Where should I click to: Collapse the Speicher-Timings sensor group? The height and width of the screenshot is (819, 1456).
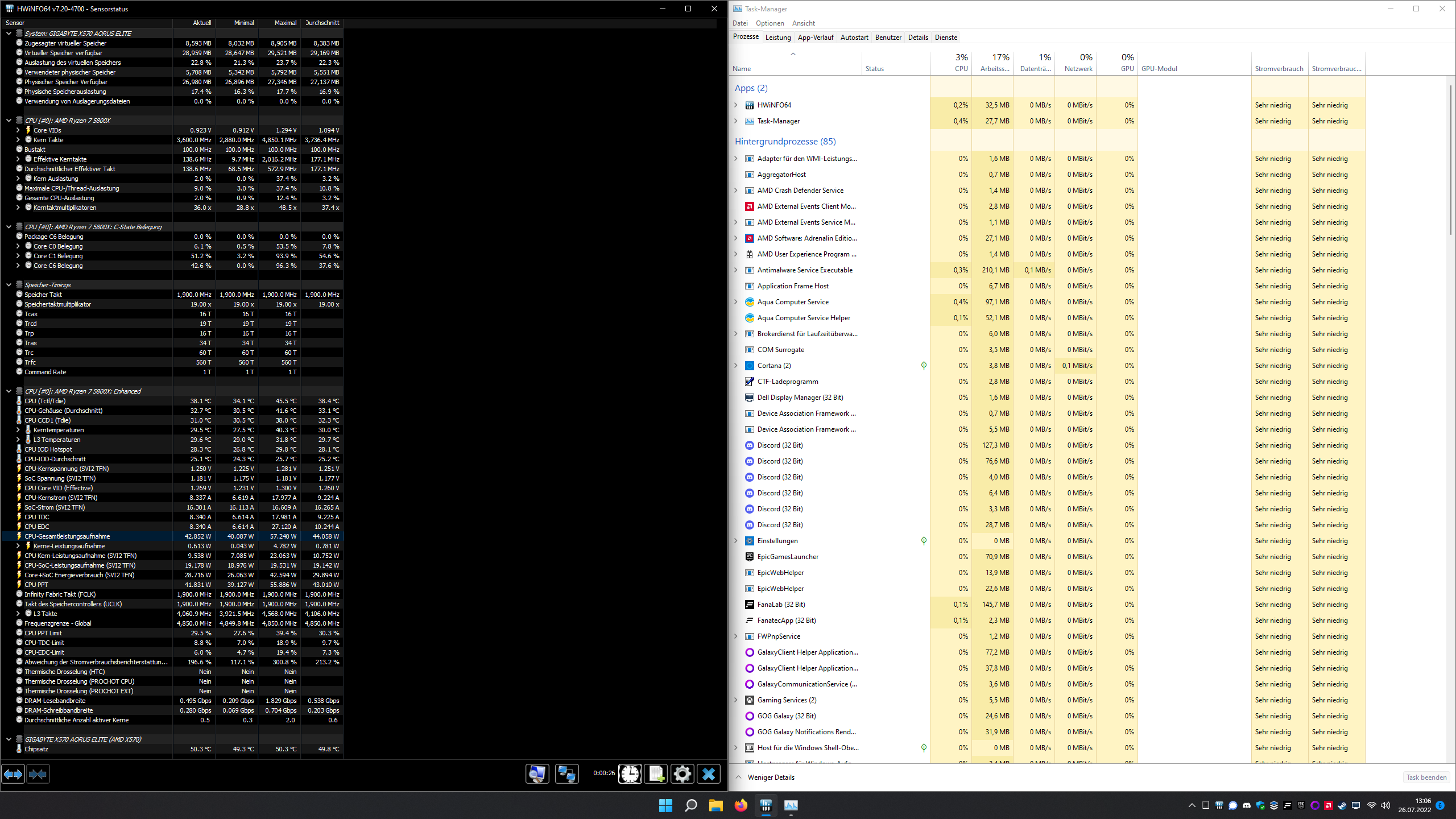pyautogui.click(x=9, y=285)
